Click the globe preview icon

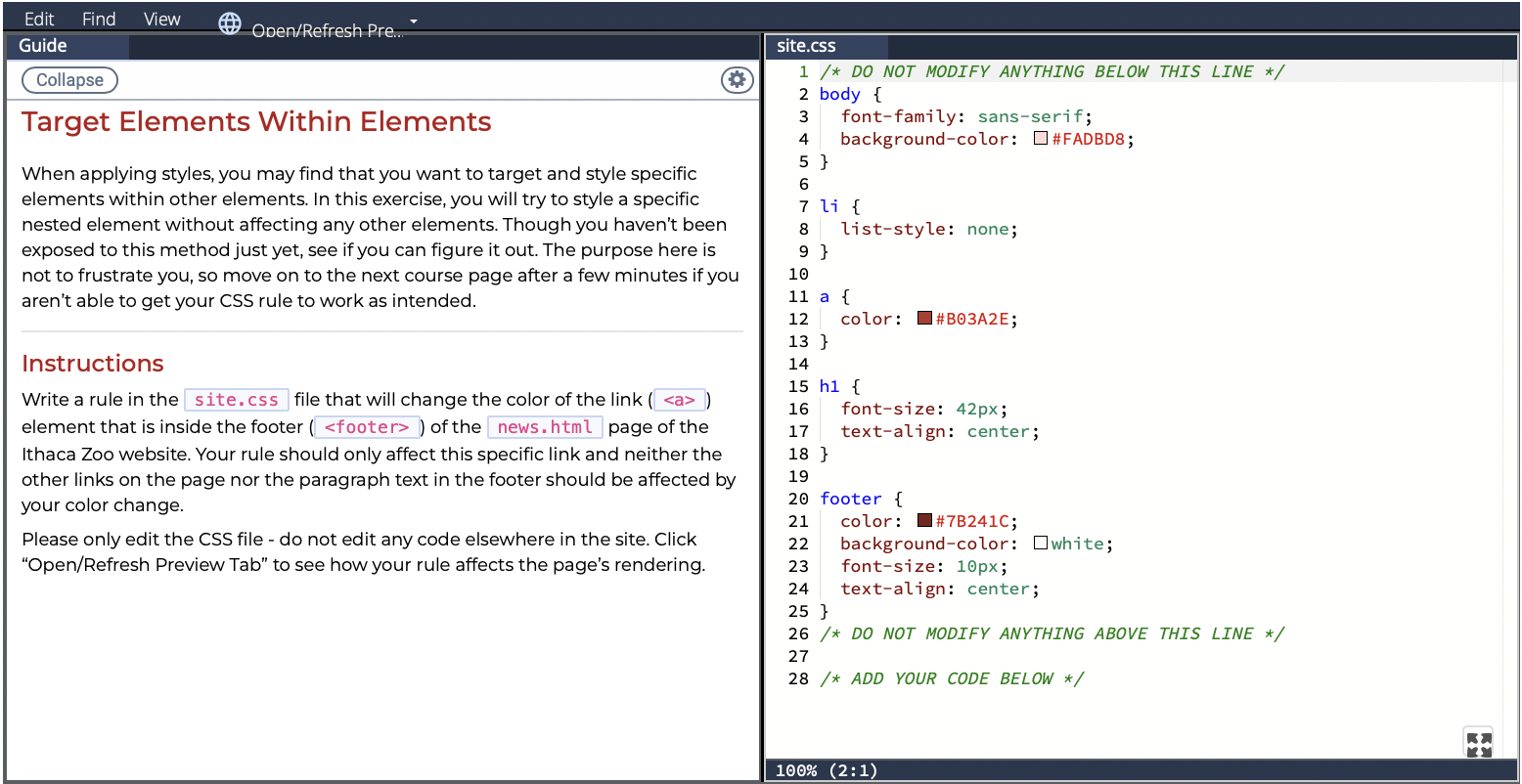(230, 24)
